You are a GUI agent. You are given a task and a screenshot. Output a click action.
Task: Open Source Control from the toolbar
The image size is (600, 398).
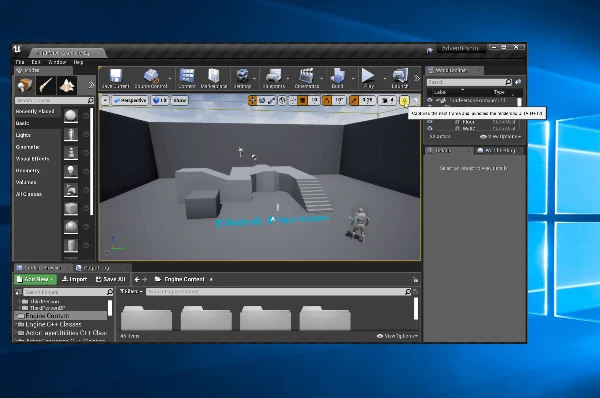(x=151, y=78)
